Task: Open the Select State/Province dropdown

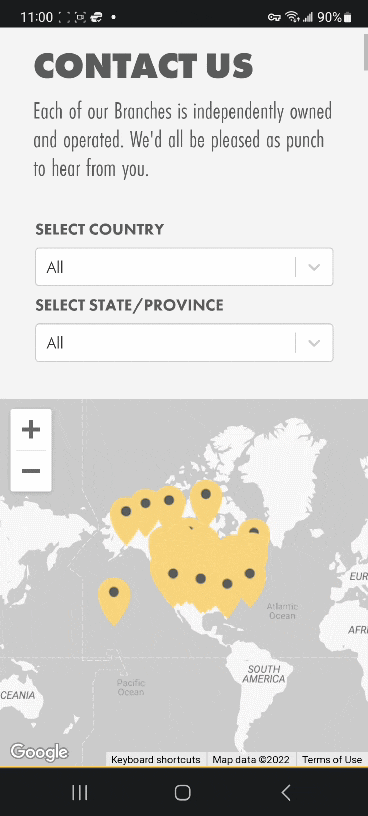Action: [x=184, y=342]
